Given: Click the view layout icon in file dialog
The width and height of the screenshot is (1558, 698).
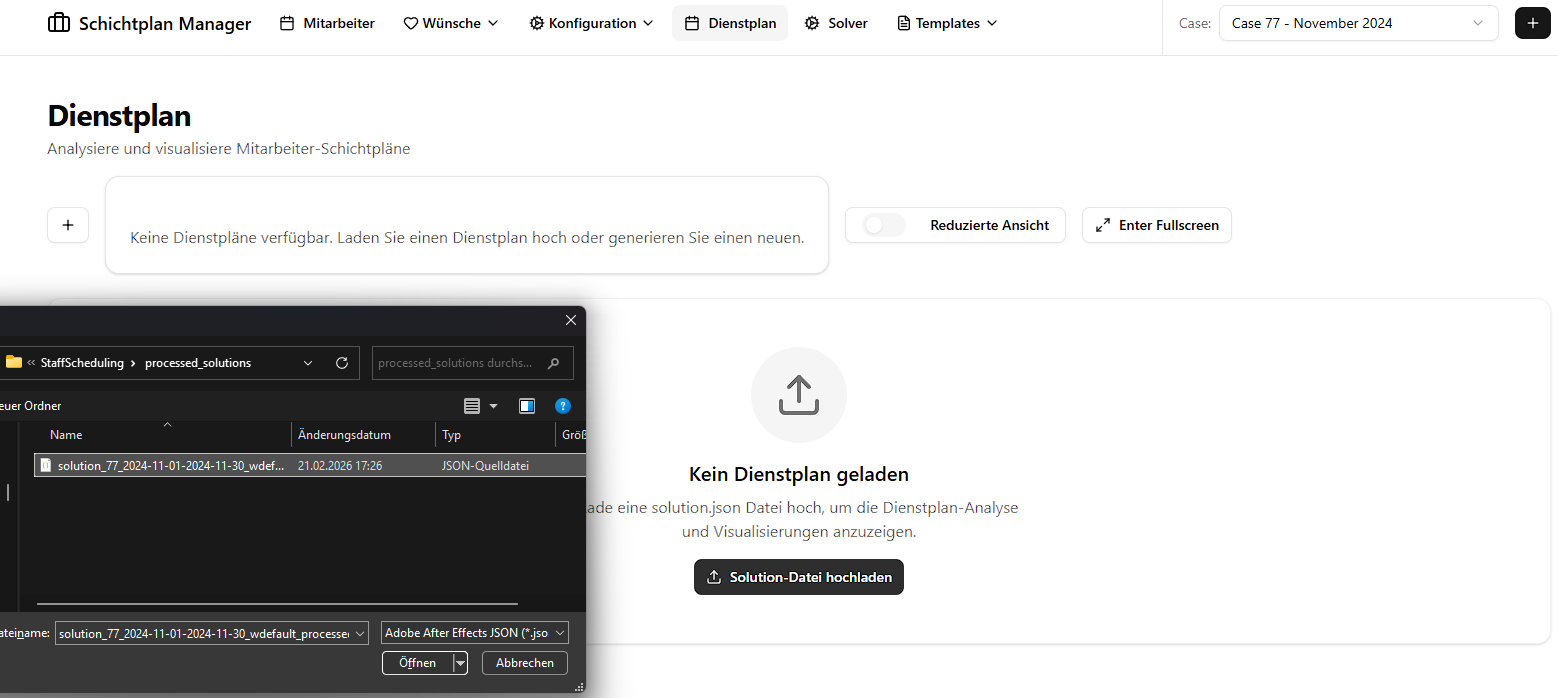Looking at the screenshot, I should (473, 406).
